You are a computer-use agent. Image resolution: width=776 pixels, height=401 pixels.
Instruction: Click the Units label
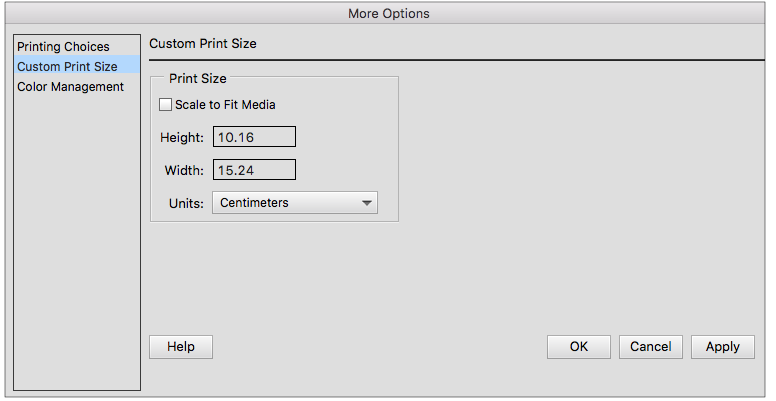(x=185, y=203)
